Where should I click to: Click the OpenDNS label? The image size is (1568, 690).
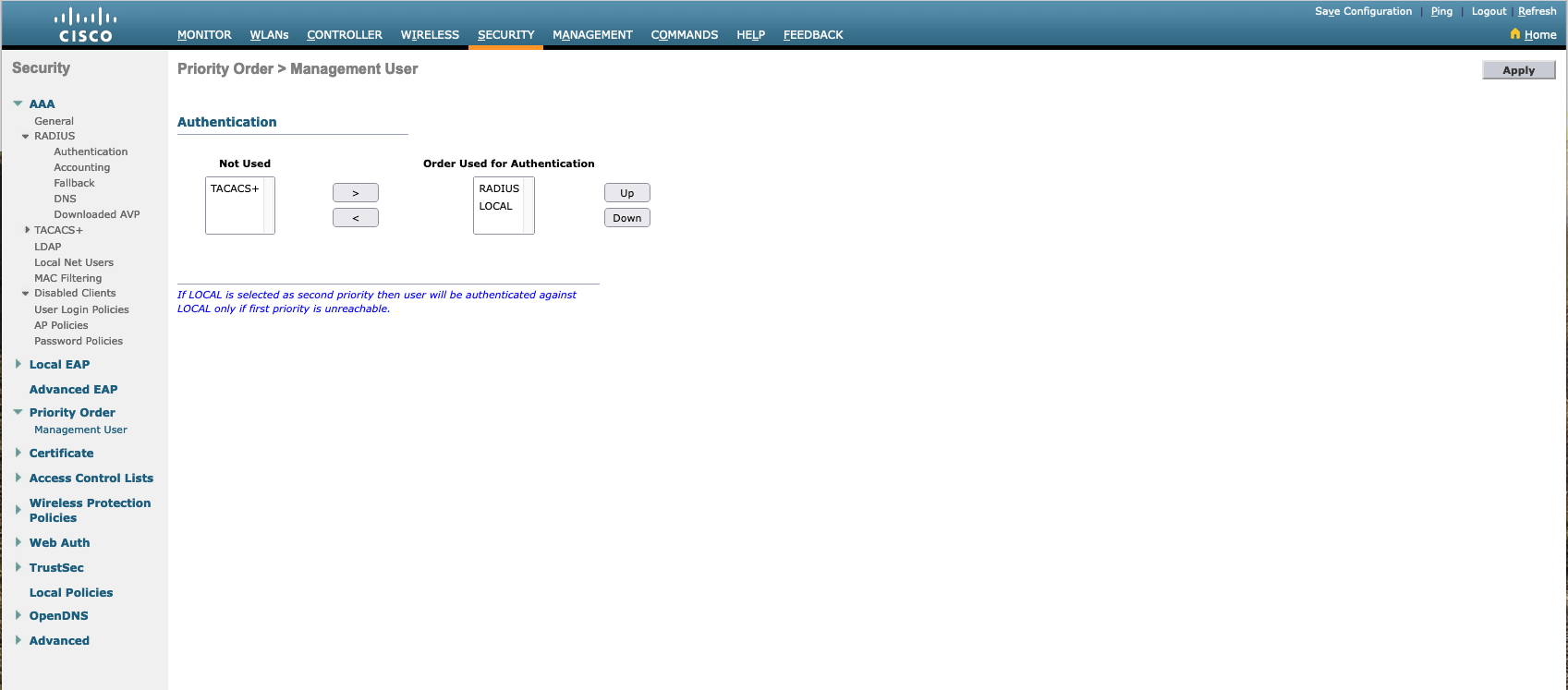[58, 615]
